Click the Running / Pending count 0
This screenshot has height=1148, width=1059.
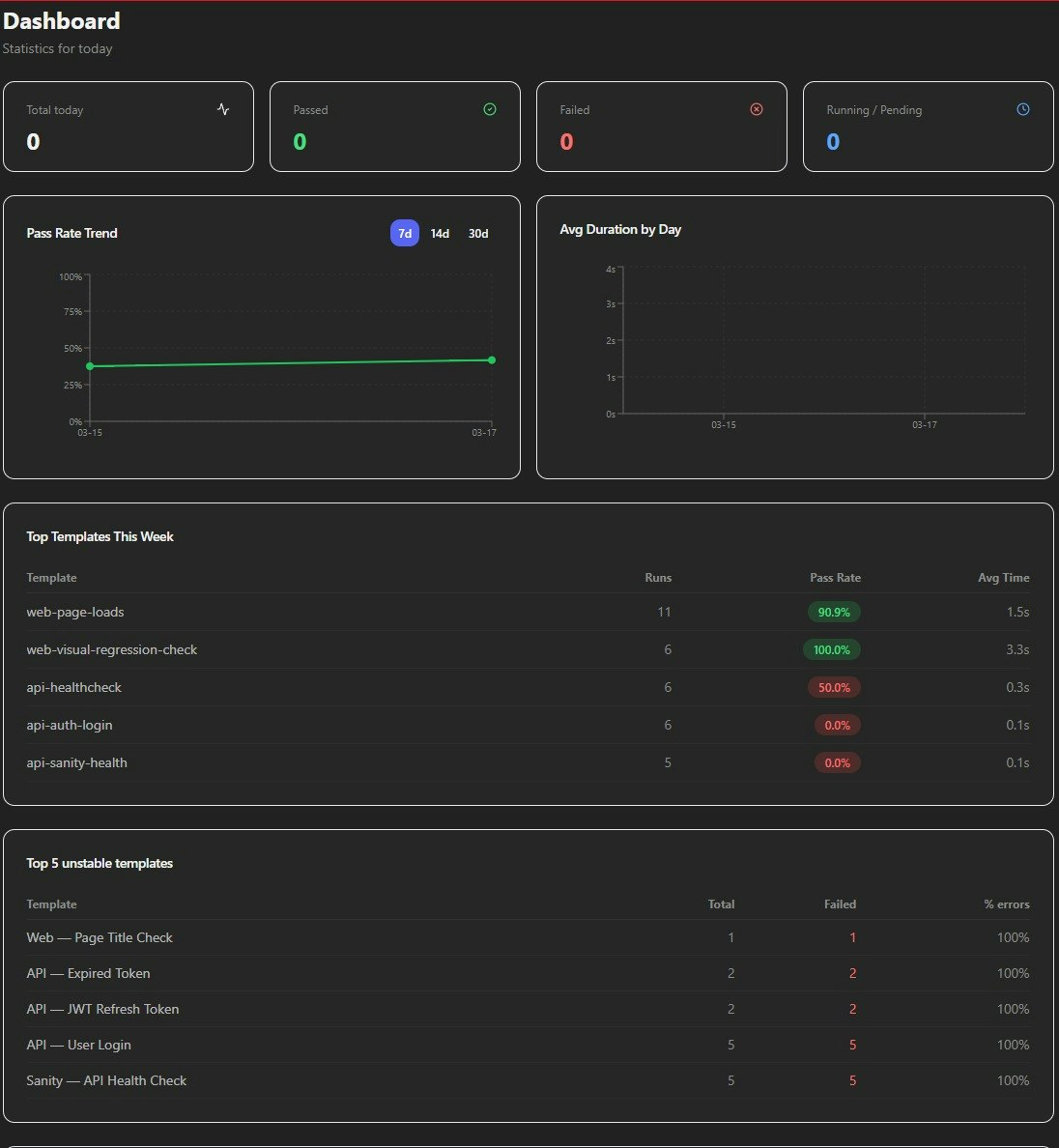[833, 141]
